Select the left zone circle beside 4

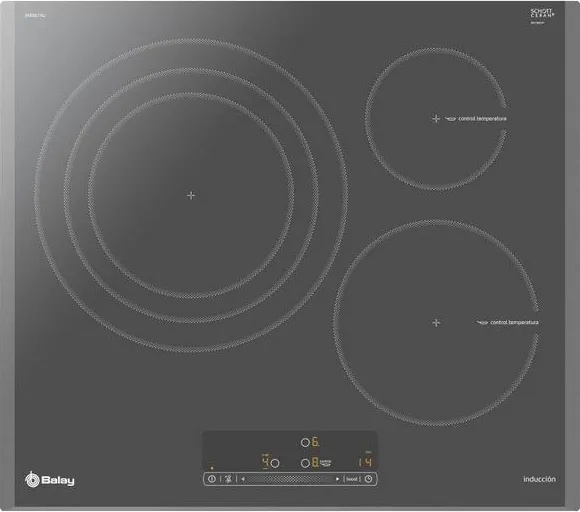(x=275, y=463)
